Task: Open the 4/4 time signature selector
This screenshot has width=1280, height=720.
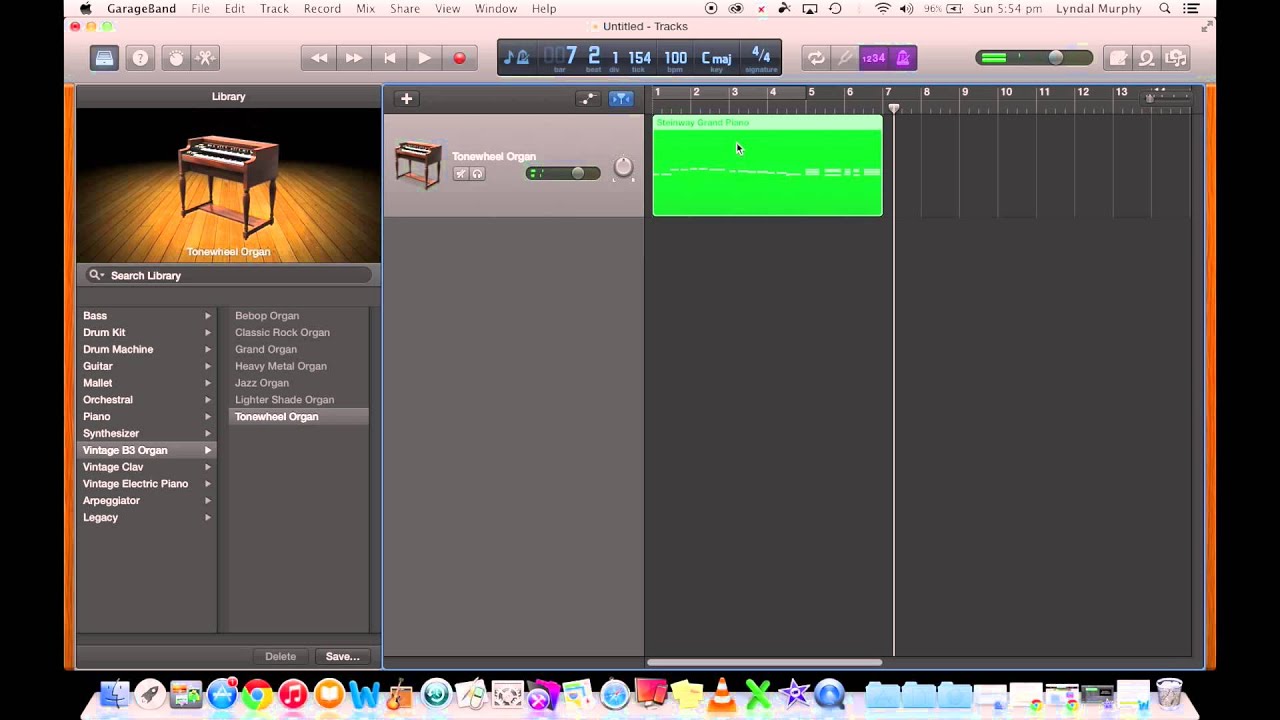Action: [761, 58]
